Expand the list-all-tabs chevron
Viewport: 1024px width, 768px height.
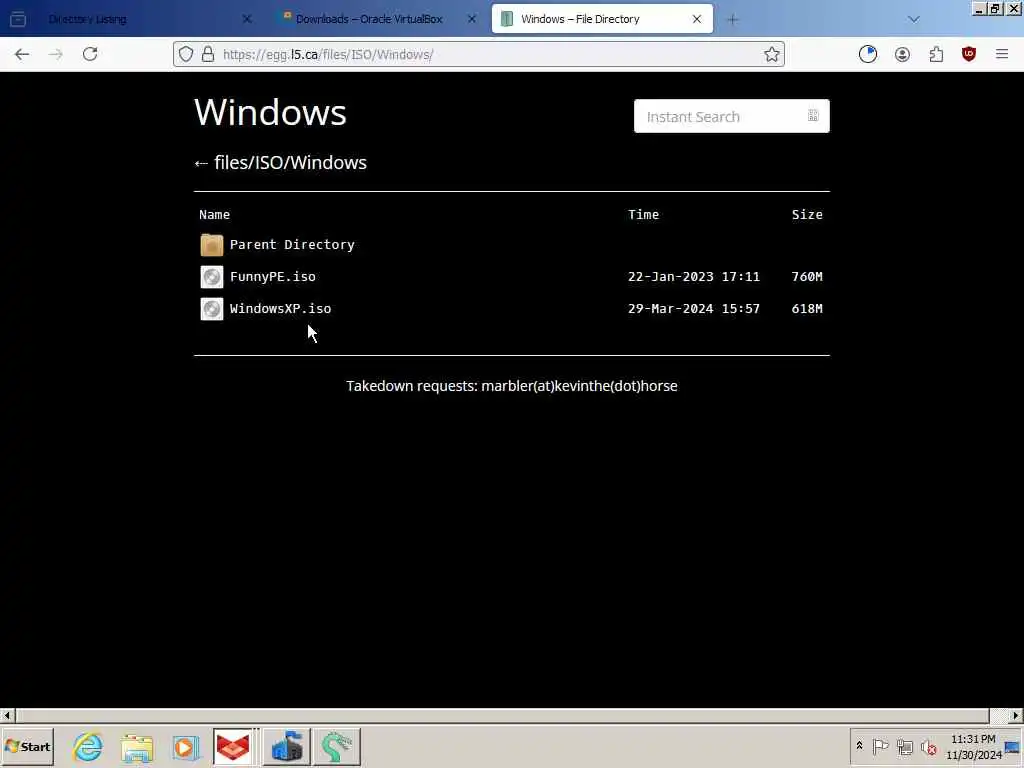(914, 19)
